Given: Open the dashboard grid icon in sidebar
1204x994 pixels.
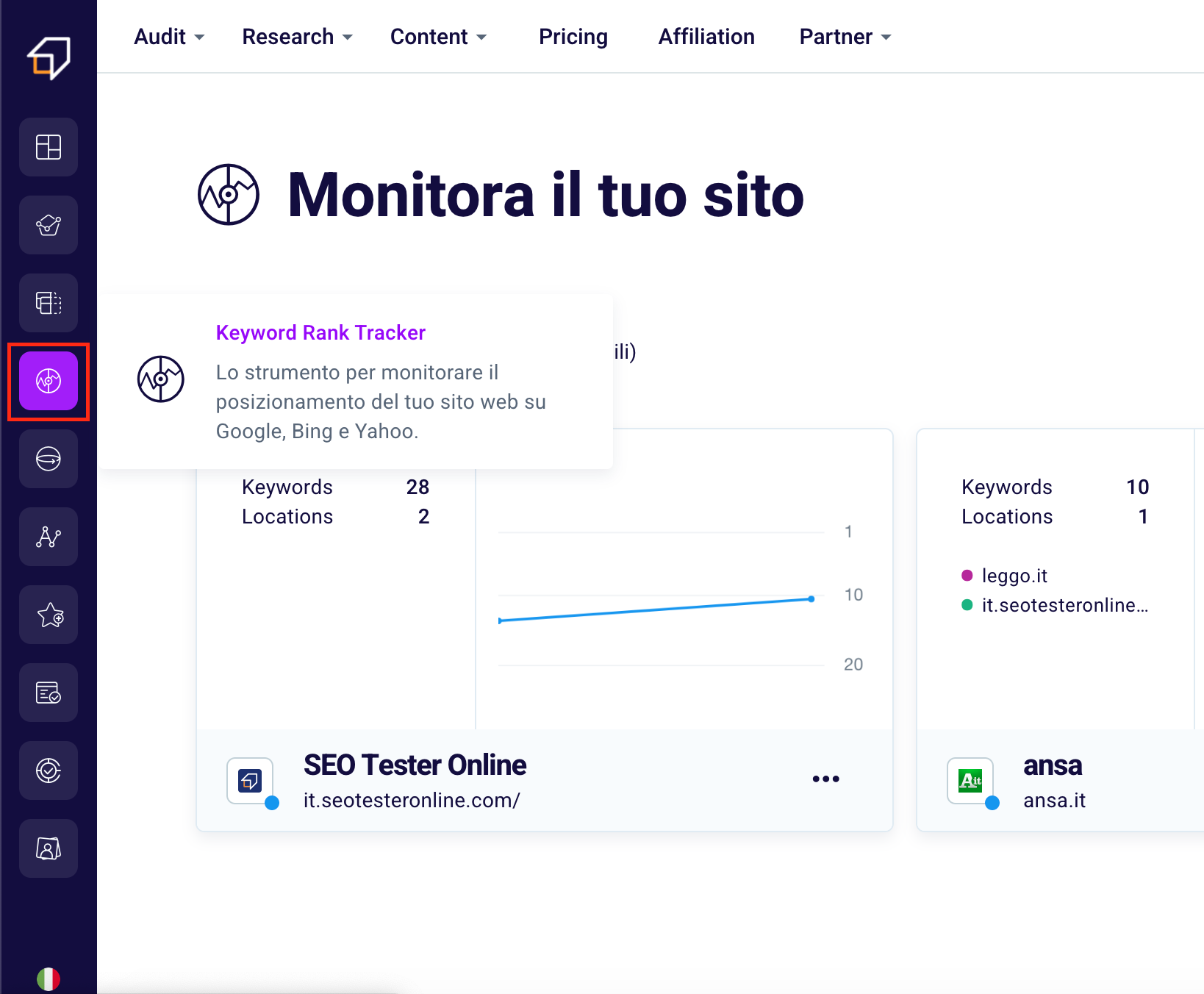Looking at the screenshot, I should pyautogui.click(x=49, y=147).
